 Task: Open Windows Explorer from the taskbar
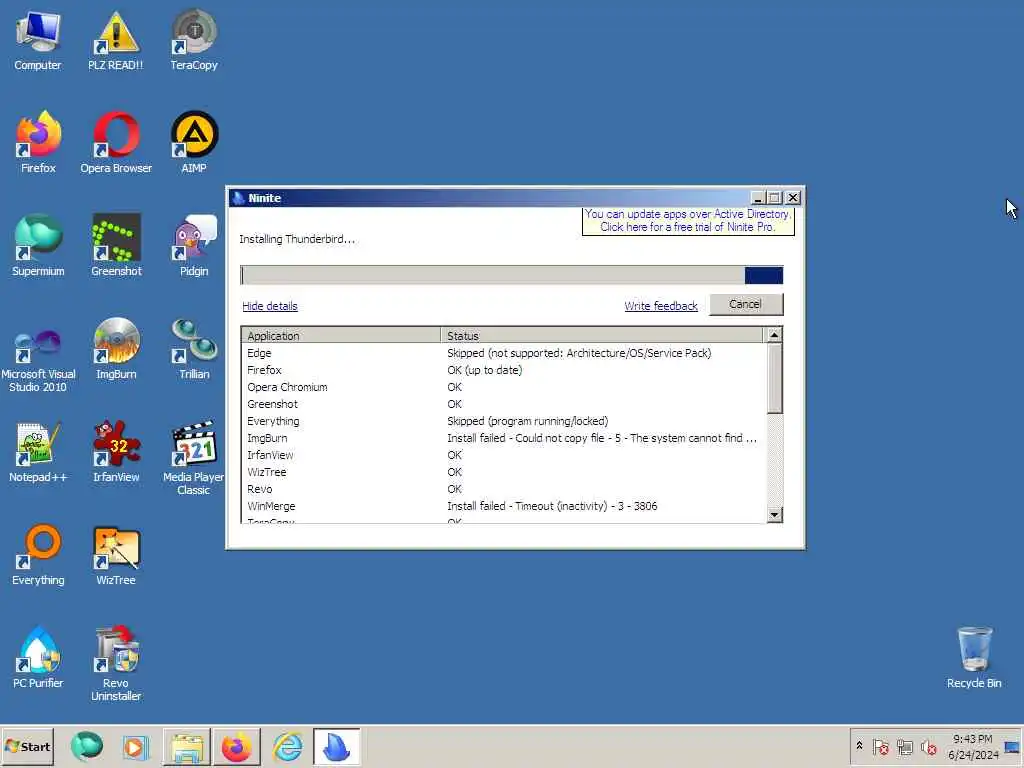point(187,746)
